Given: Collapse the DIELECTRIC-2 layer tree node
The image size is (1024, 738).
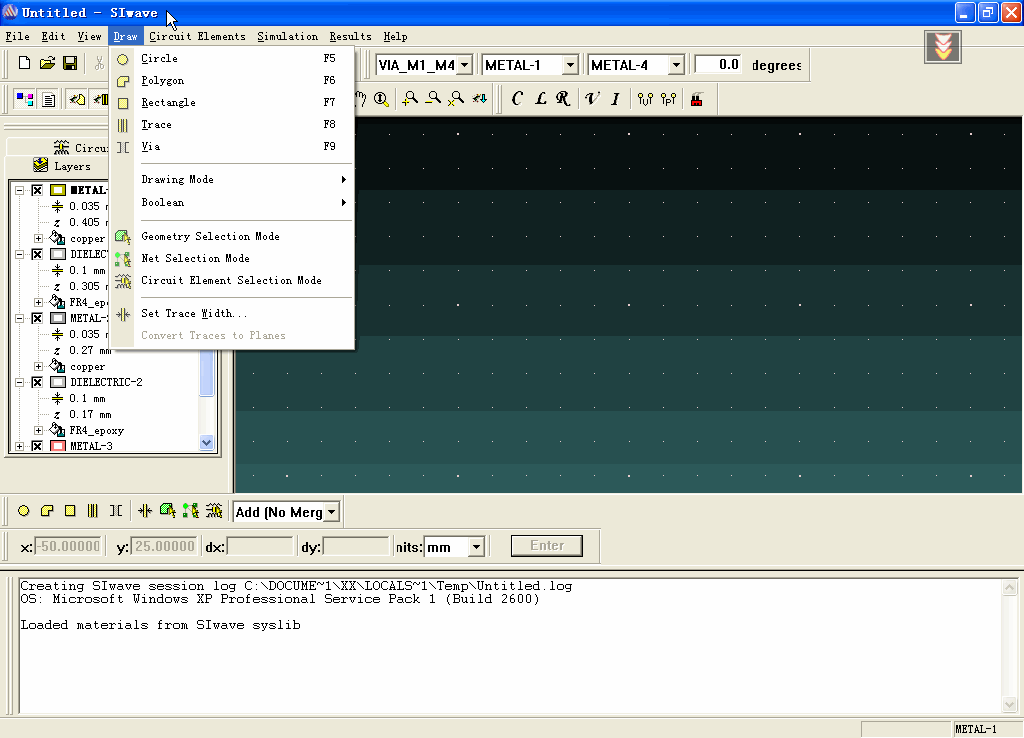Looking at the screenshot, I should [20, 382].
